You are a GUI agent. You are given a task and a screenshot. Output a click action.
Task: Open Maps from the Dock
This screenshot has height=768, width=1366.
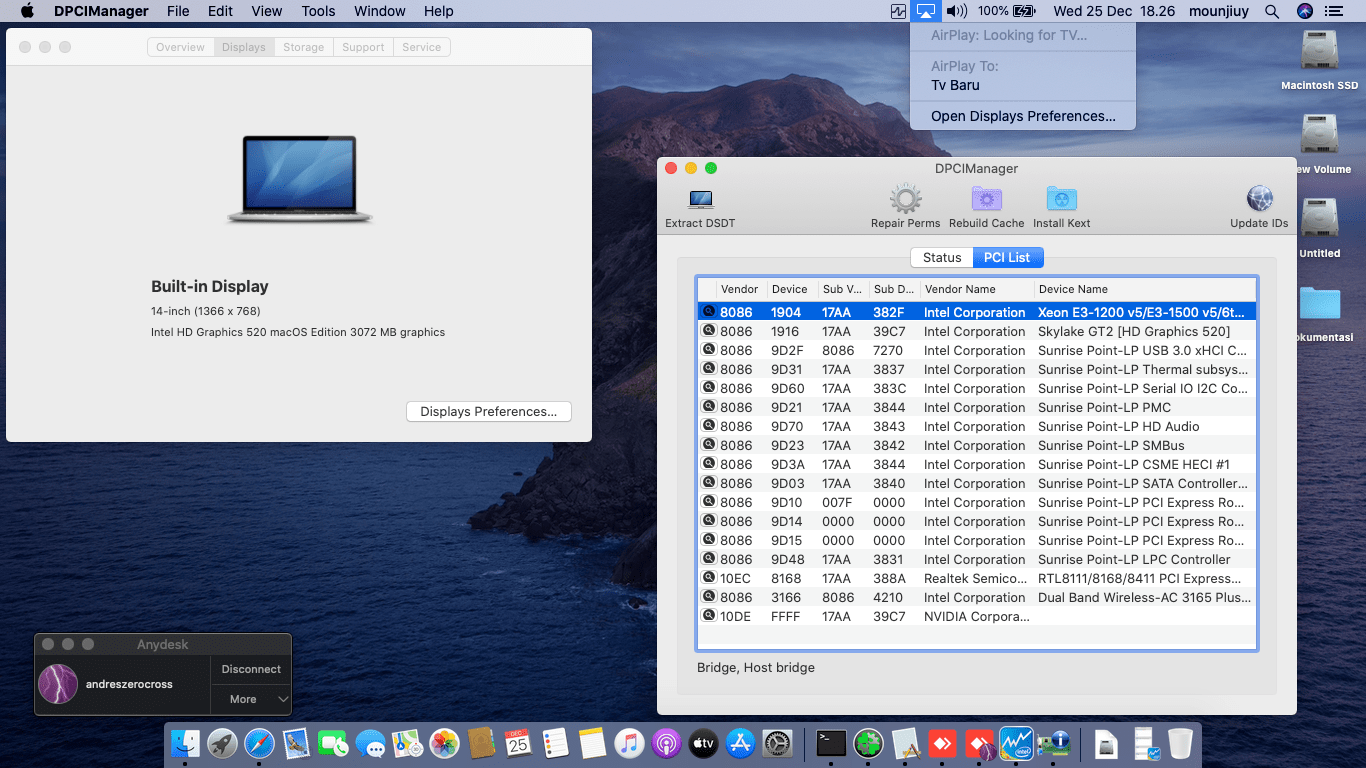click(407, 743)
